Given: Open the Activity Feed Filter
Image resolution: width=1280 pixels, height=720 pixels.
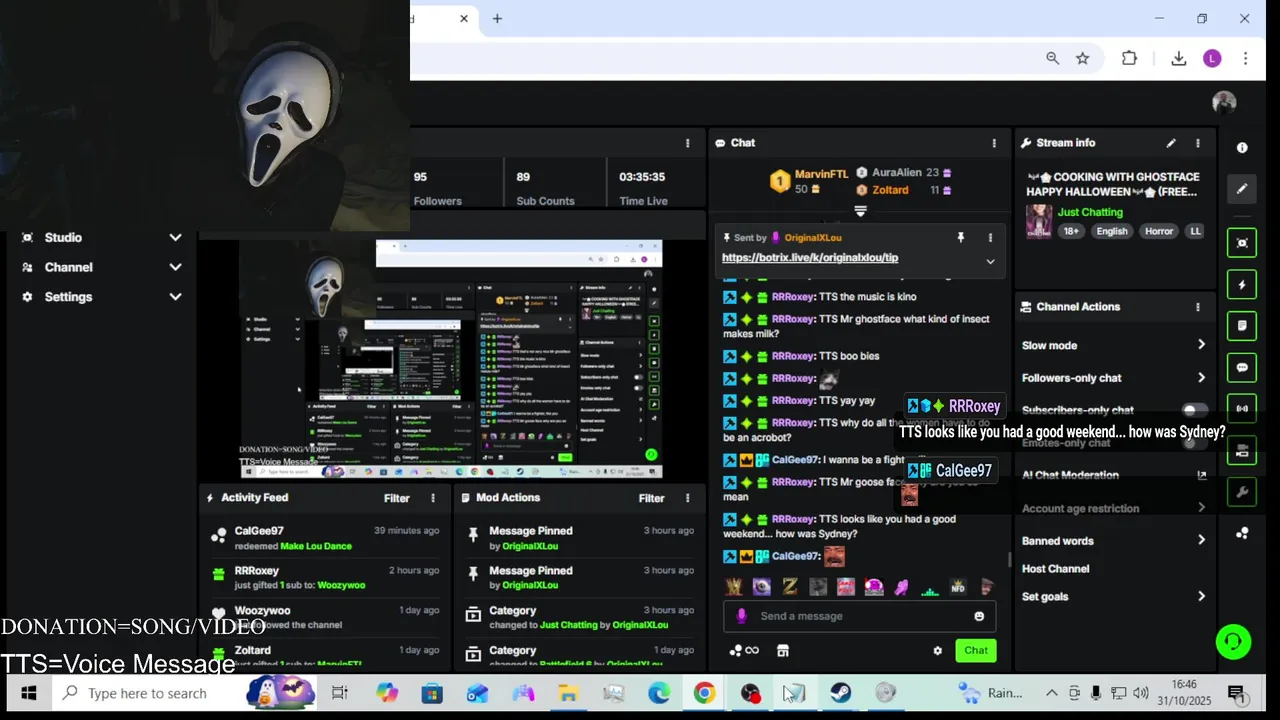Looking at the screenshot, I should point(397,498).
